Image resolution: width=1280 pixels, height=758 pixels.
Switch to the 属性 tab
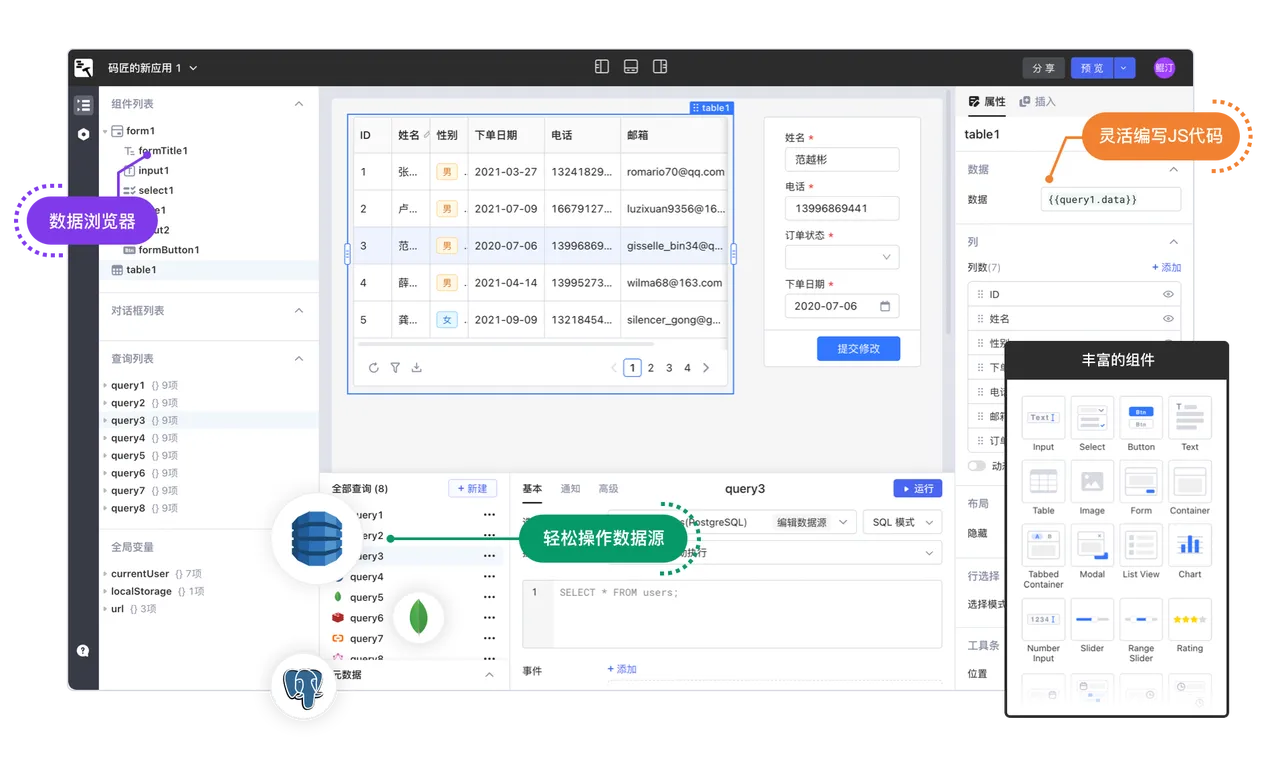[987, 102]
